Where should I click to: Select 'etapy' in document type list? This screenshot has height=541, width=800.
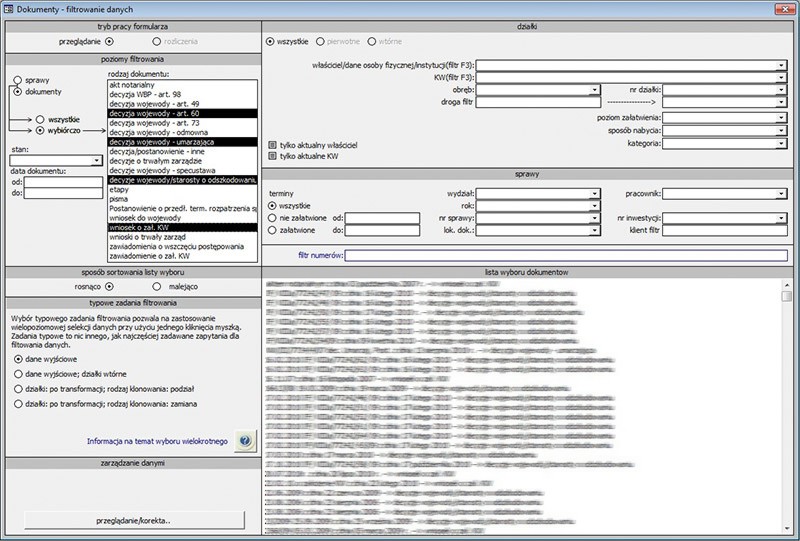click(183, 189)
